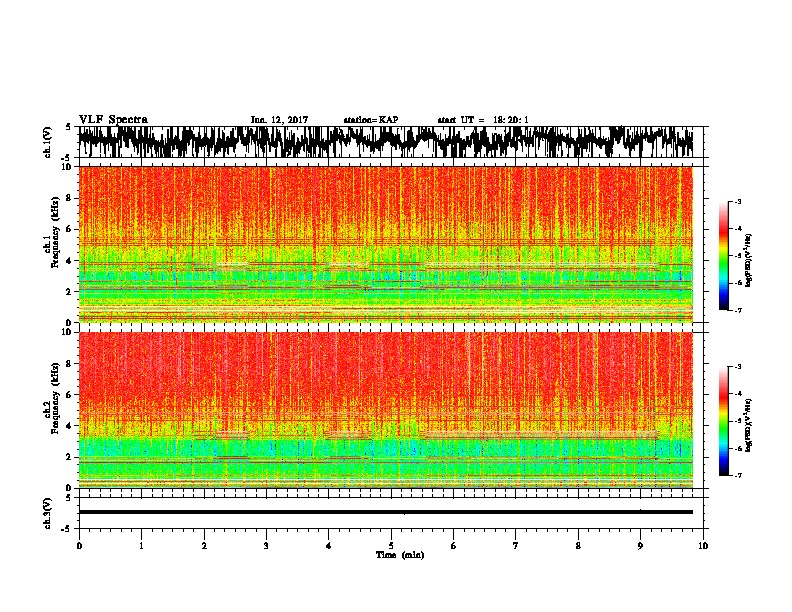Click the time axis tick label "2"
The width and height of the screenshot is (792, 612).
click(204, 546)
